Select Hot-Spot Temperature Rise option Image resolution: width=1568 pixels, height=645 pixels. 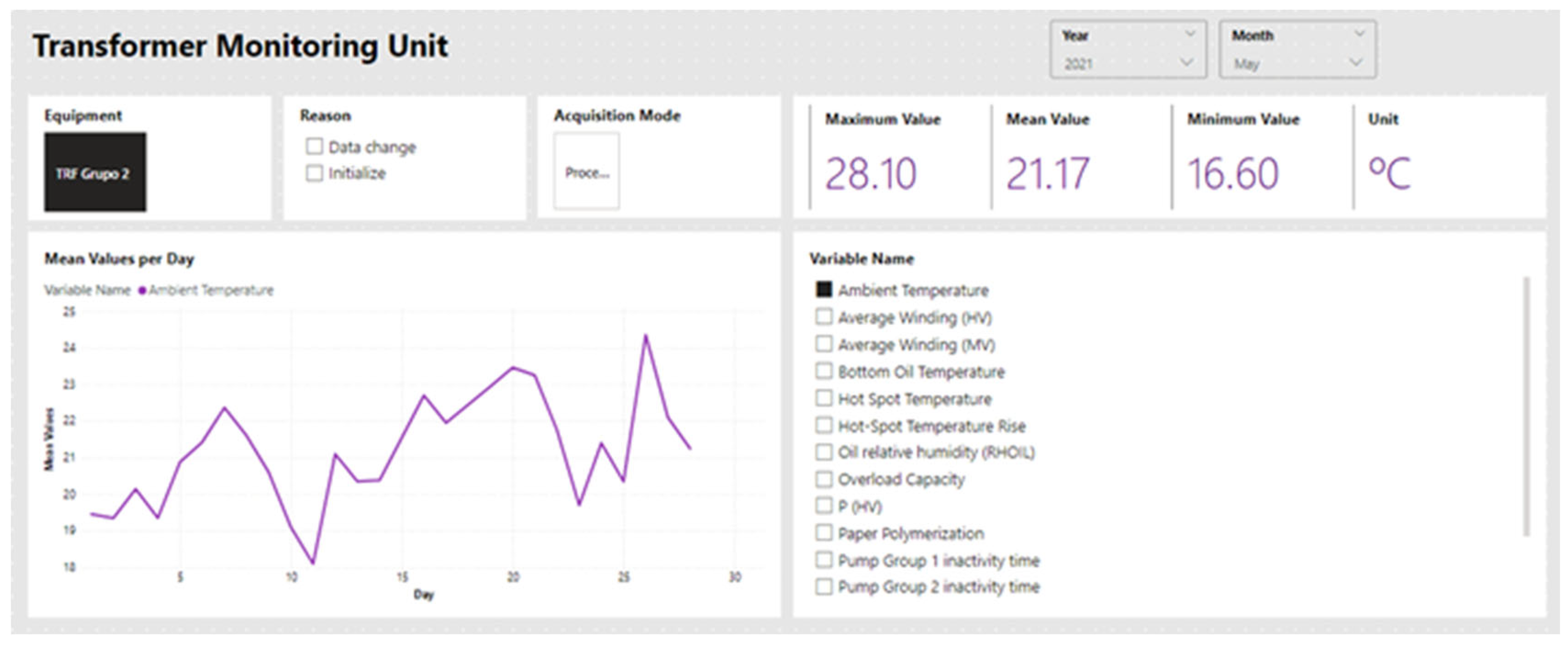(823, 425)
